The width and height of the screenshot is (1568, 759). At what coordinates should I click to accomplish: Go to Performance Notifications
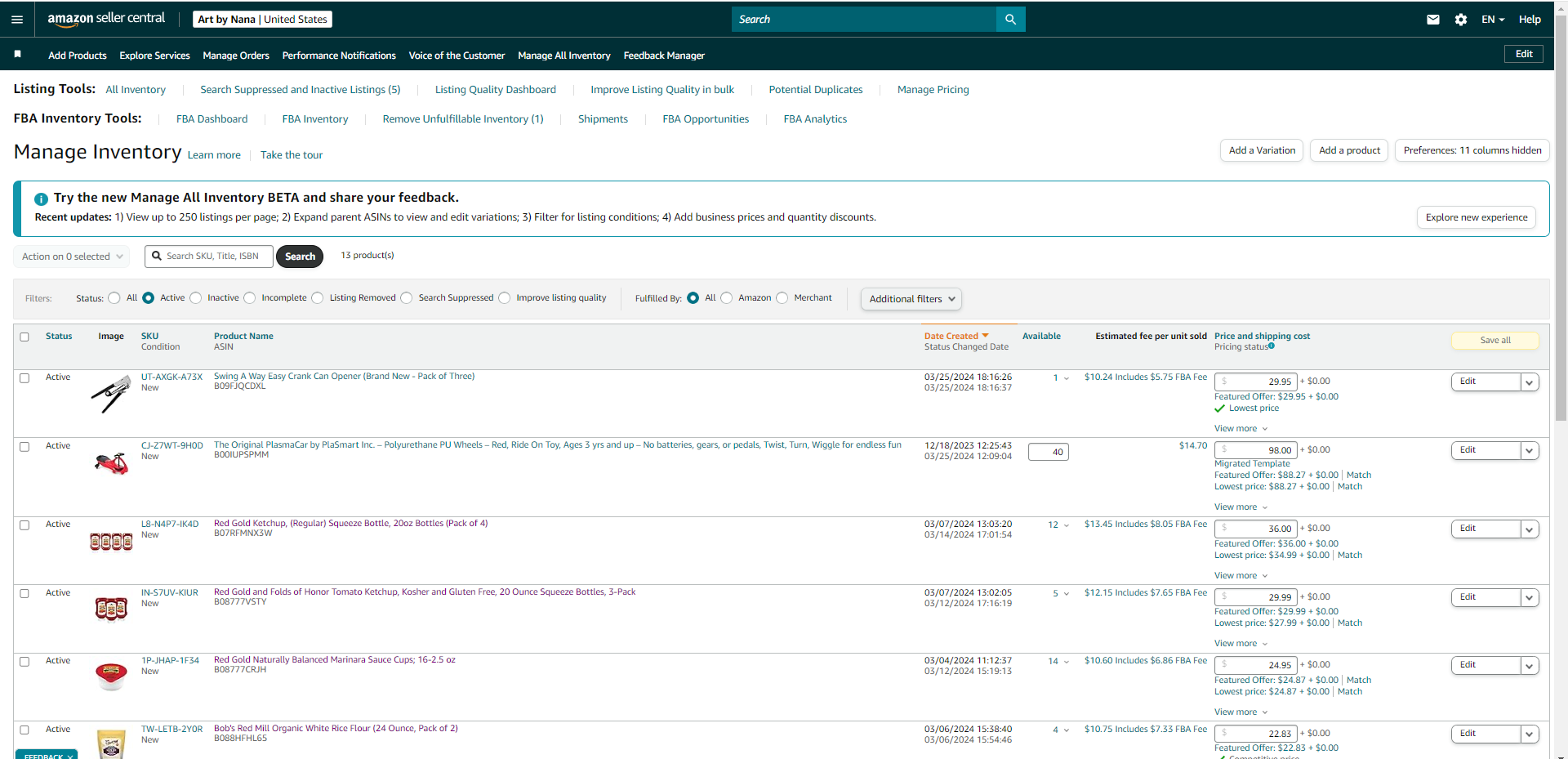pos(339,56)
